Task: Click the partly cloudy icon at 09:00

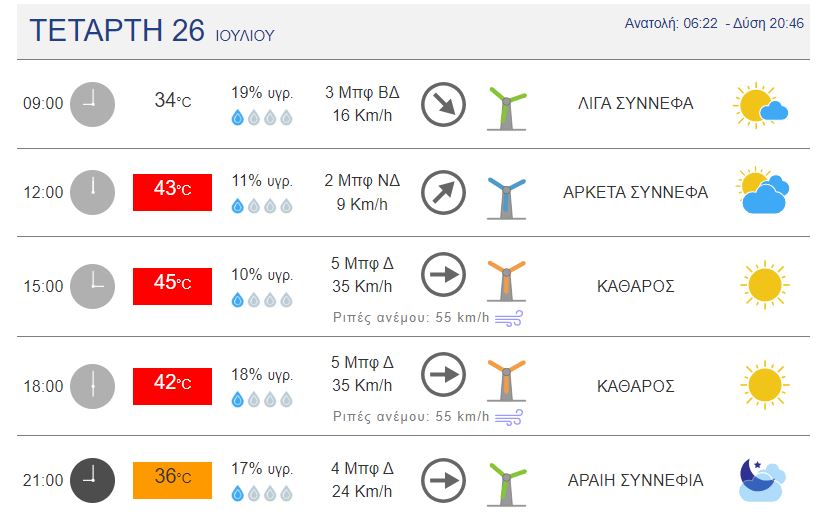Action: (761, 104)
